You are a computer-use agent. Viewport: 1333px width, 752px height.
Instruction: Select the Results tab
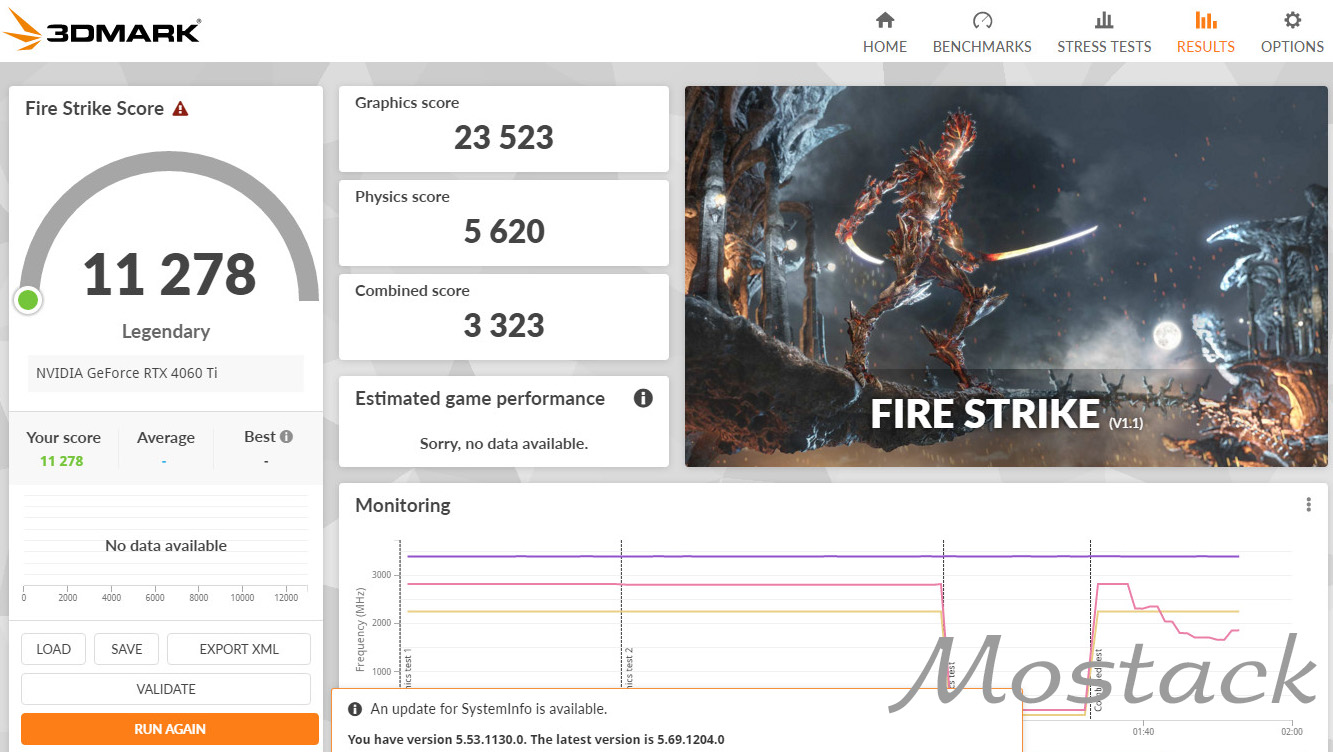point(1206,33)
